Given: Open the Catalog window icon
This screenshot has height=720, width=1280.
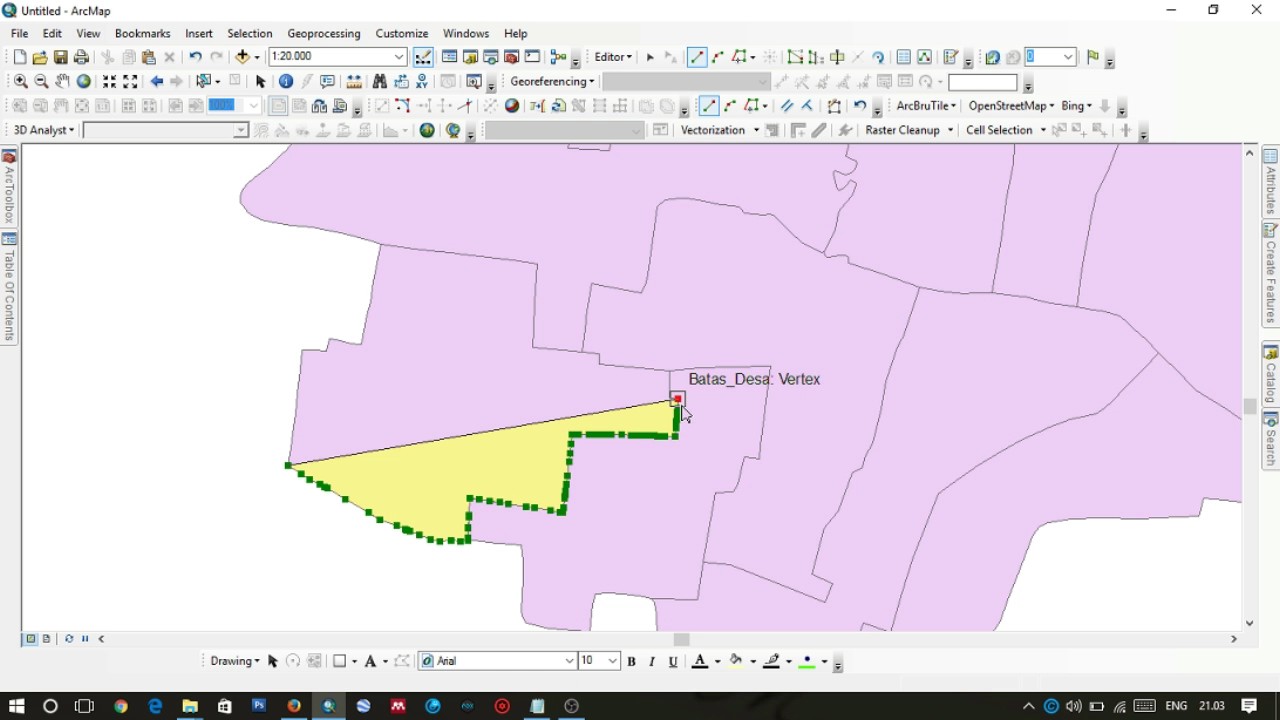Looking at the screenshot, I should point(470,57).
